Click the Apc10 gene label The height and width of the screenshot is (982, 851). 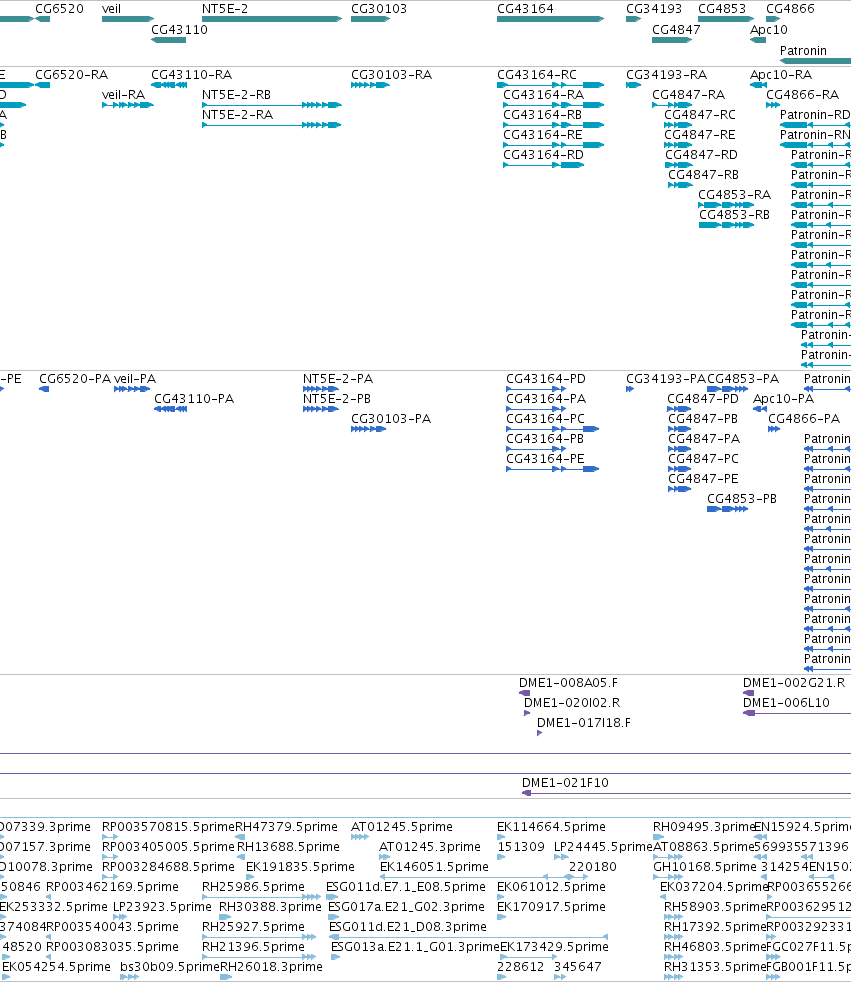[769, 30]
